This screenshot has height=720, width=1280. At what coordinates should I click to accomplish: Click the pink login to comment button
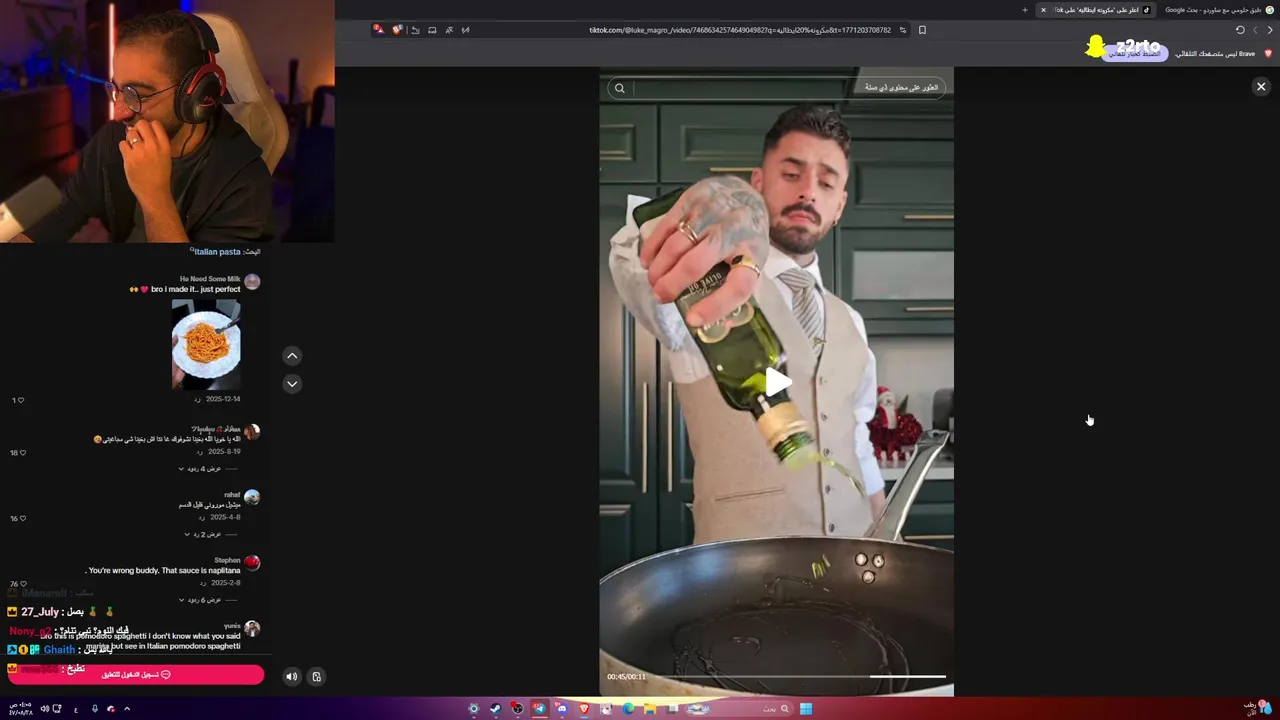(x=136, y=675)
